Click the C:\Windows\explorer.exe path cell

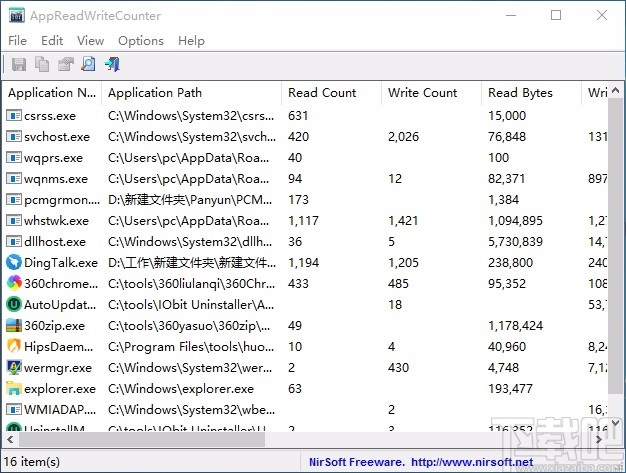click(181, 388)
